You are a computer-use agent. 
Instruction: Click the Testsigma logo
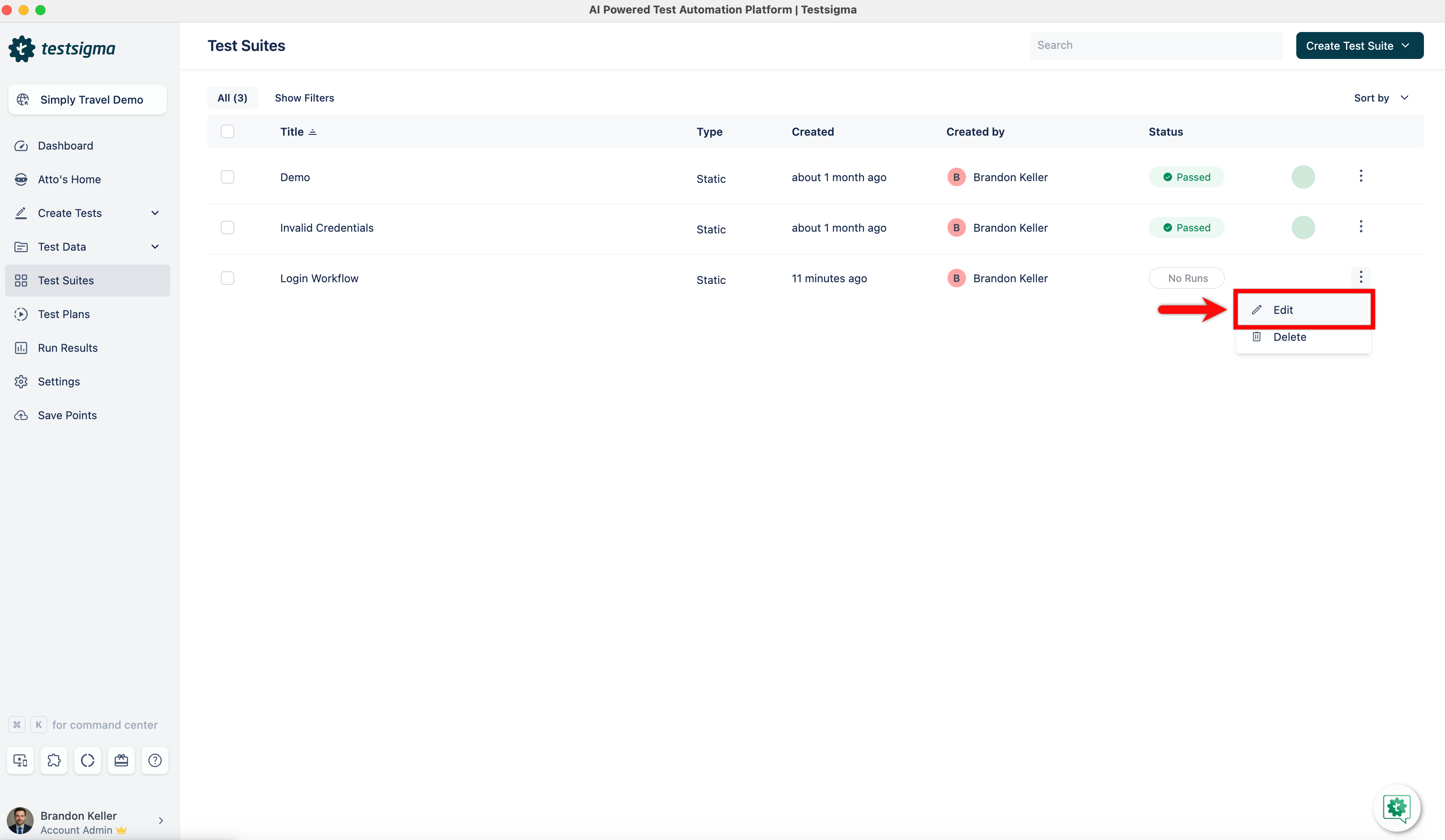[x=62, y=48]
